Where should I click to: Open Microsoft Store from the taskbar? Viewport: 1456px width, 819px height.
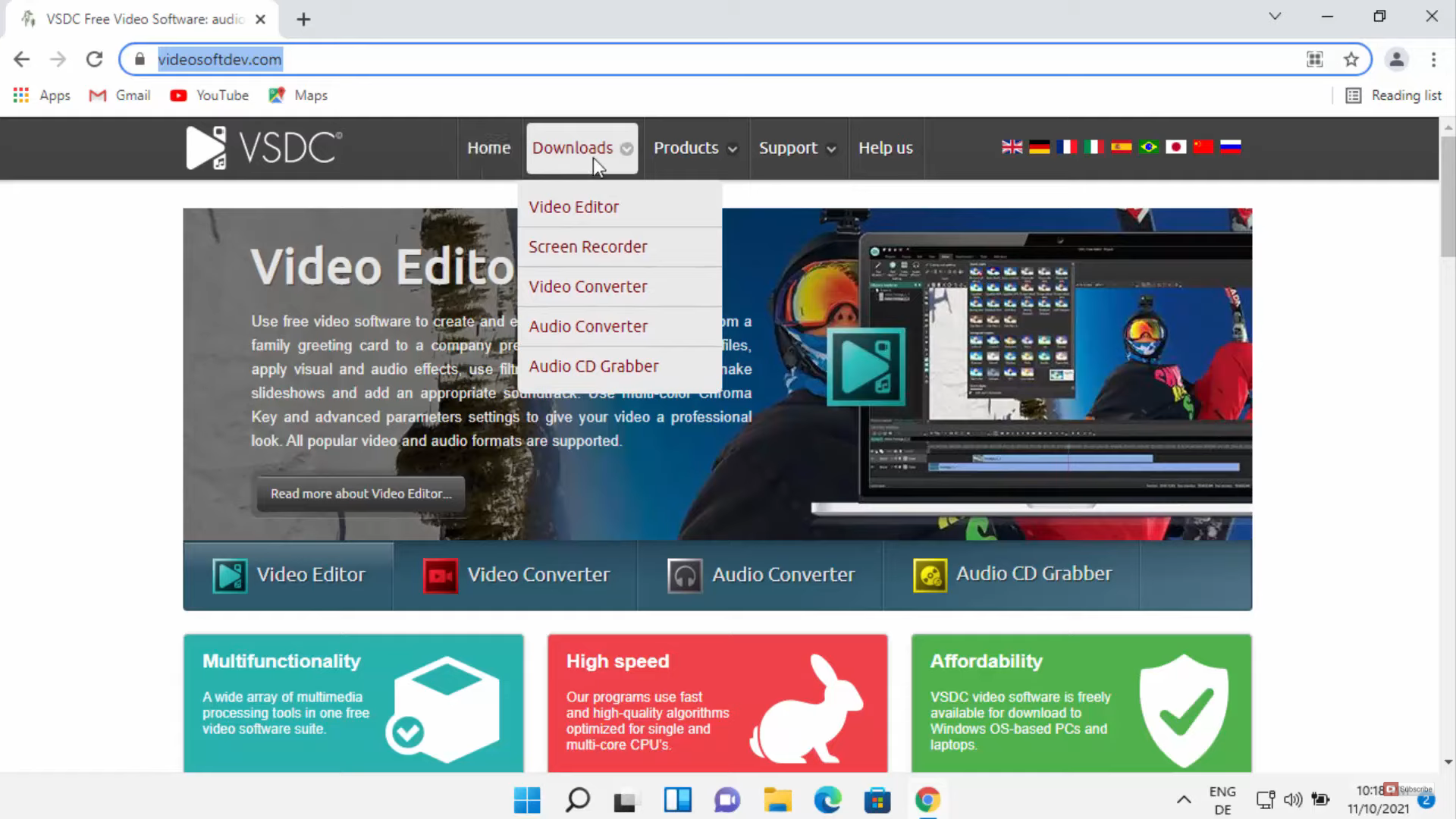(x=877, y=800)
